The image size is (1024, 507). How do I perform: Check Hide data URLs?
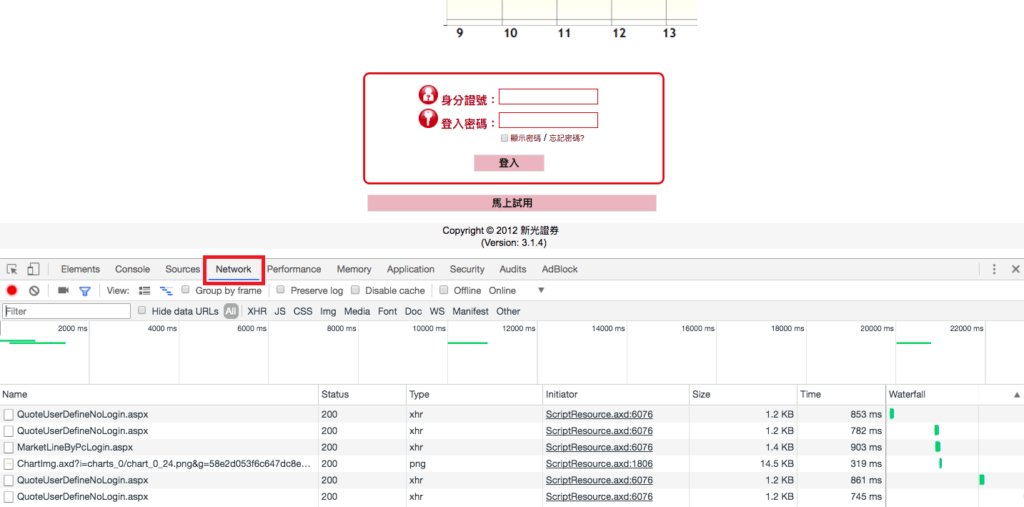click(142, 311)
